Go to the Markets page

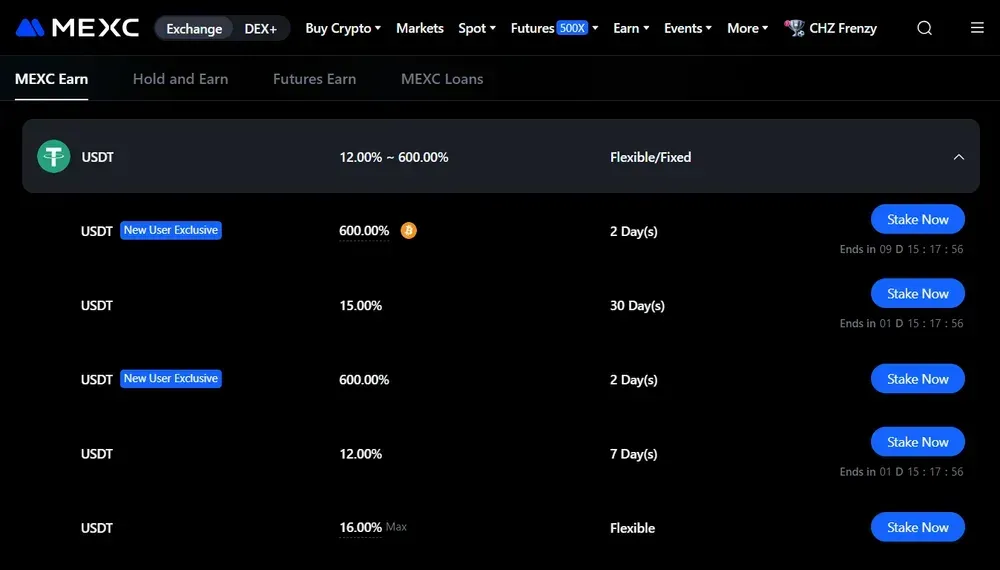pyautogui.click(x=420, y=28)
